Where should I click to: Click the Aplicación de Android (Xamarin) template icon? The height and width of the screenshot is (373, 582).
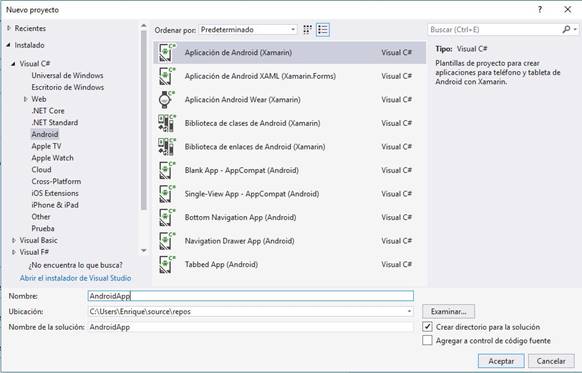[x=167, y=53]
